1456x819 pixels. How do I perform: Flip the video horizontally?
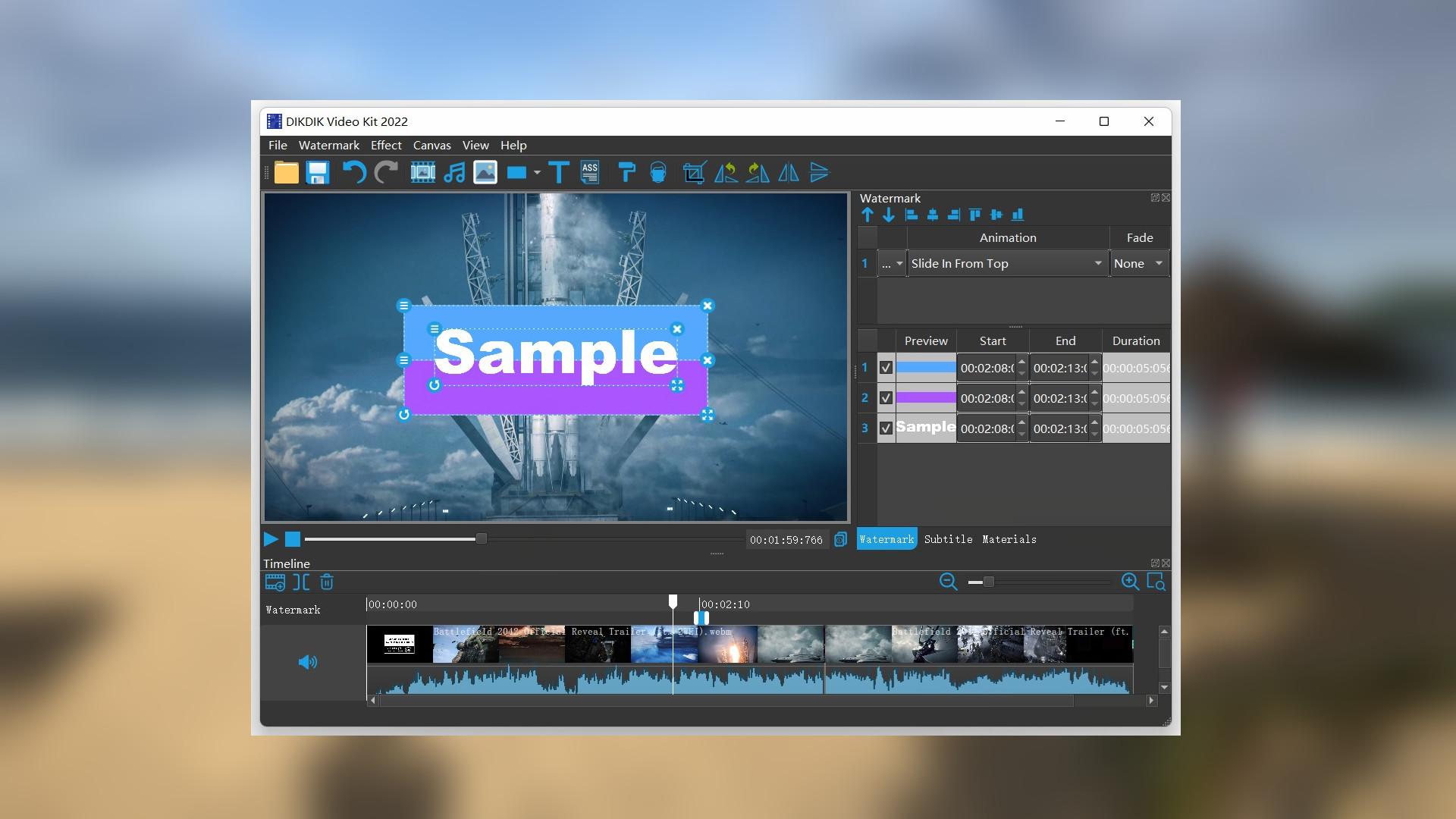pyautogui.click(x=788, y=173)
